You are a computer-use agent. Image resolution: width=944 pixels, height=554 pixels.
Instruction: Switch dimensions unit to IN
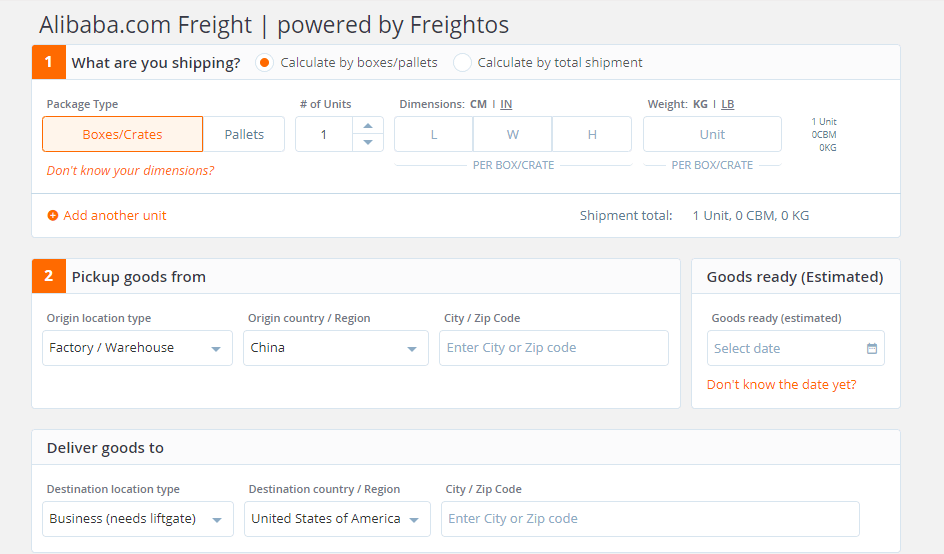click(x=506, y=104)
